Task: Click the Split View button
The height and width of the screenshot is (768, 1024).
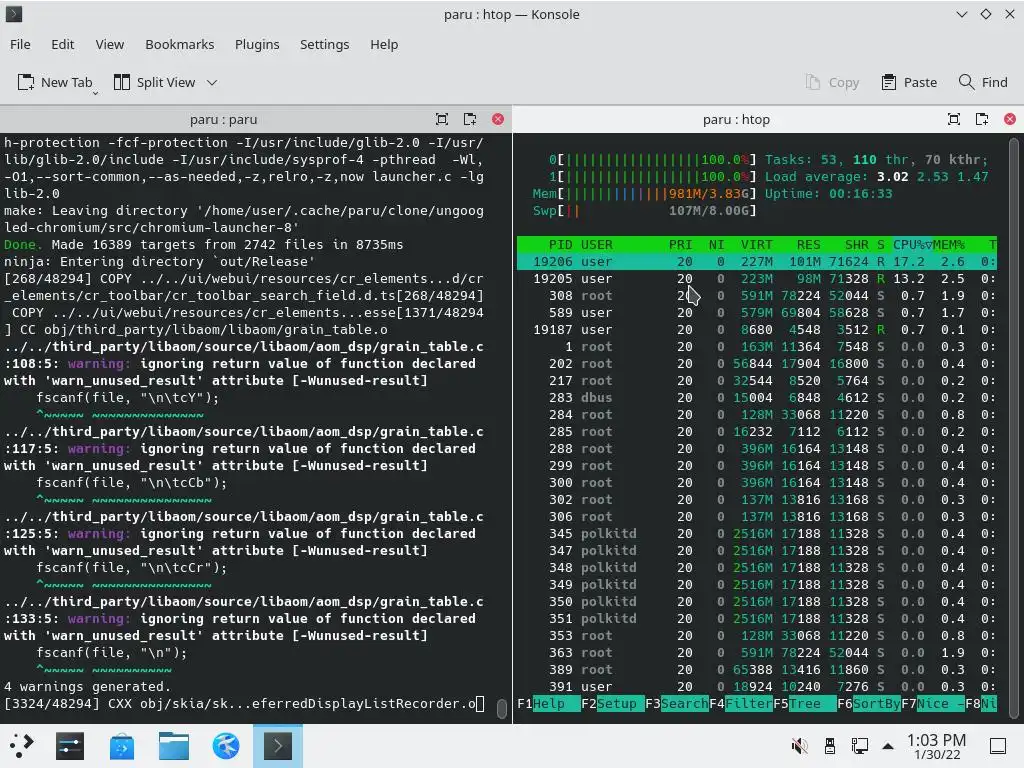Action: pos(155,82)
